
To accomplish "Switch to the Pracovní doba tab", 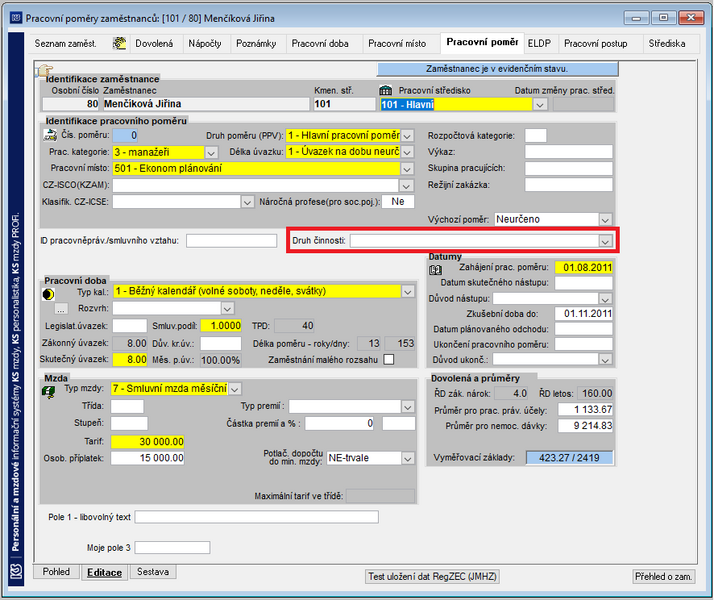I will (320, 44).
